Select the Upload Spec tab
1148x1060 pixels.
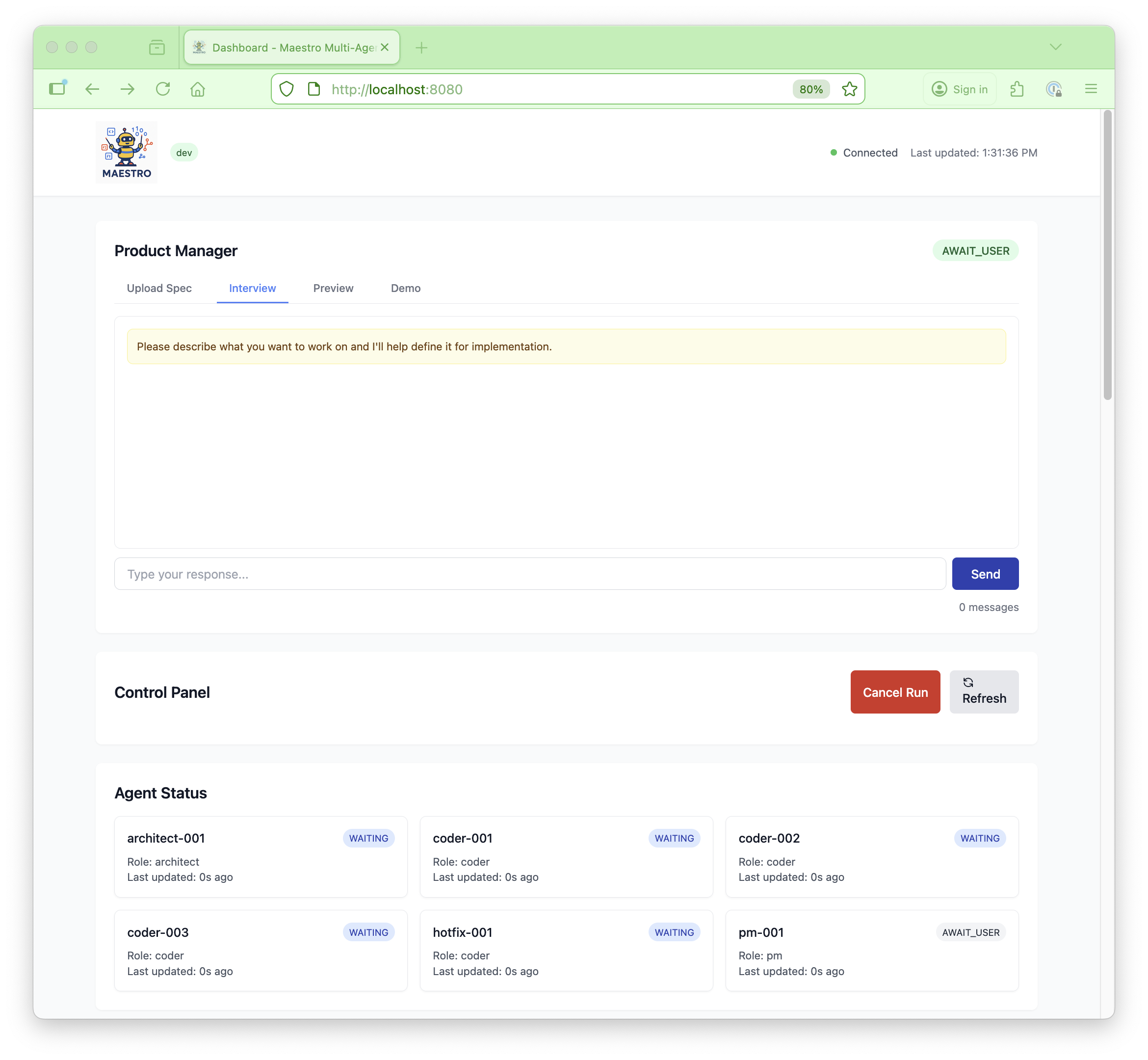tap(159, 289)
